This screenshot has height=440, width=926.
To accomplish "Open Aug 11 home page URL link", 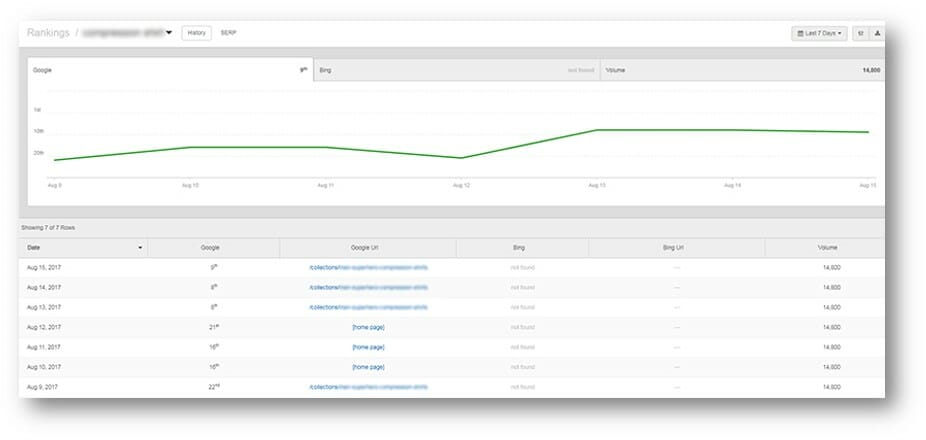I will 368,347.
